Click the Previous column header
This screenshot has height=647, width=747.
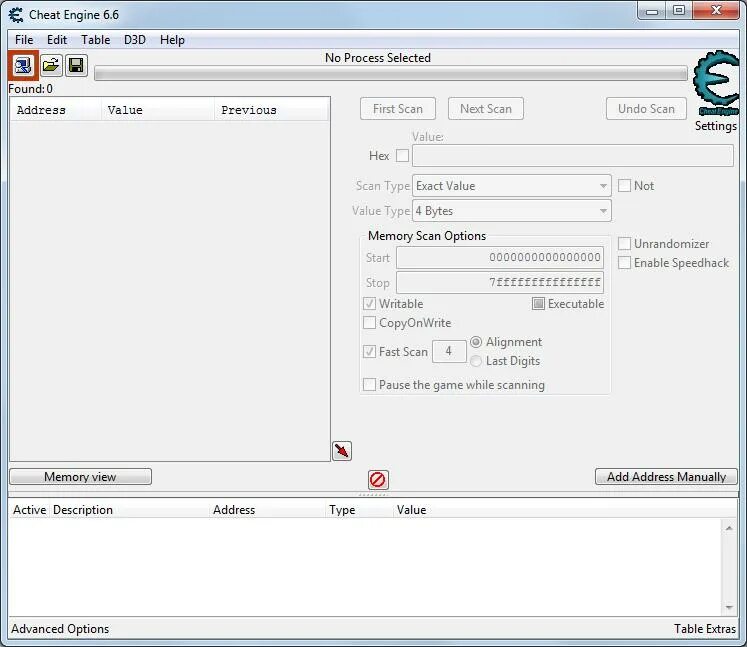pos(272,110)
